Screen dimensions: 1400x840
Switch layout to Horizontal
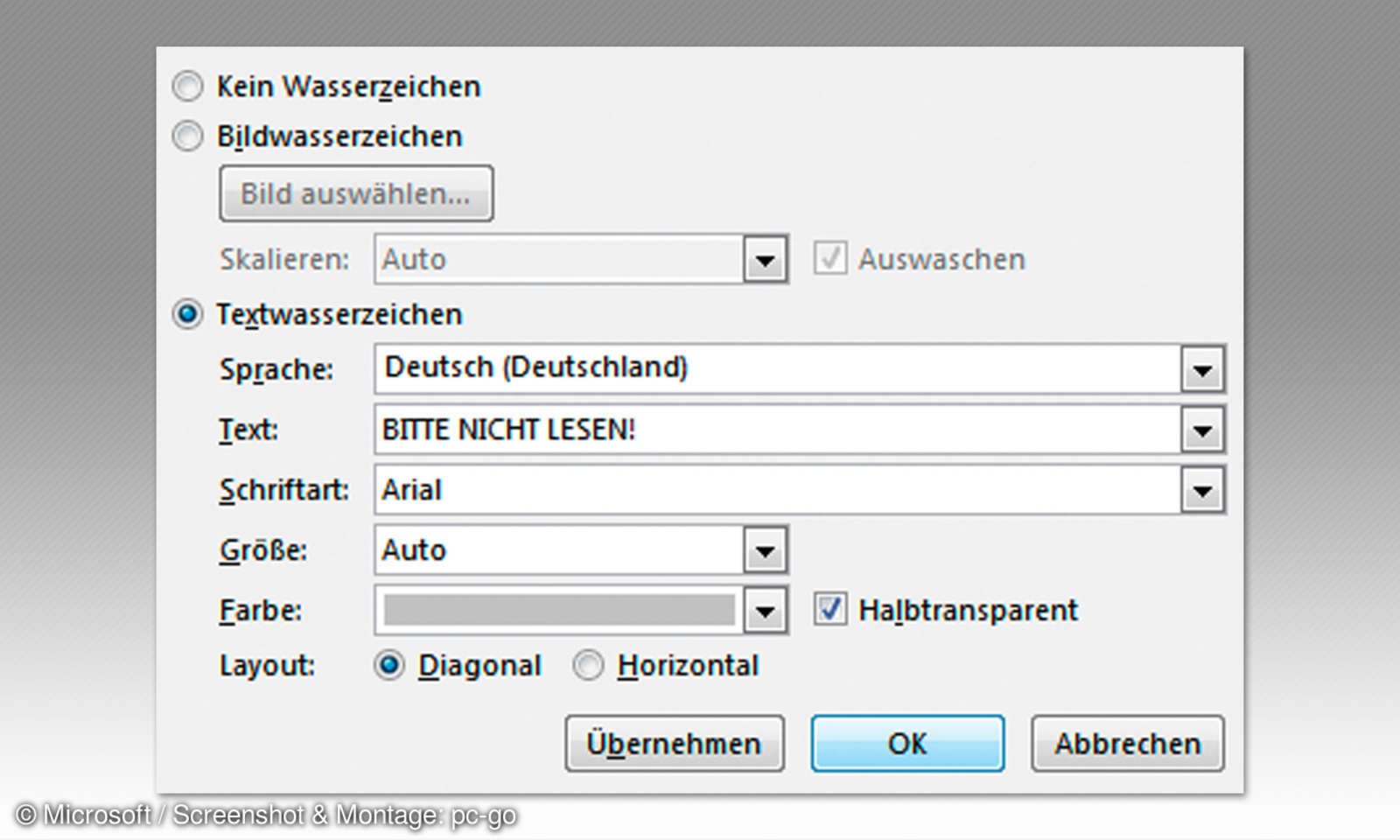pos(588,665)
